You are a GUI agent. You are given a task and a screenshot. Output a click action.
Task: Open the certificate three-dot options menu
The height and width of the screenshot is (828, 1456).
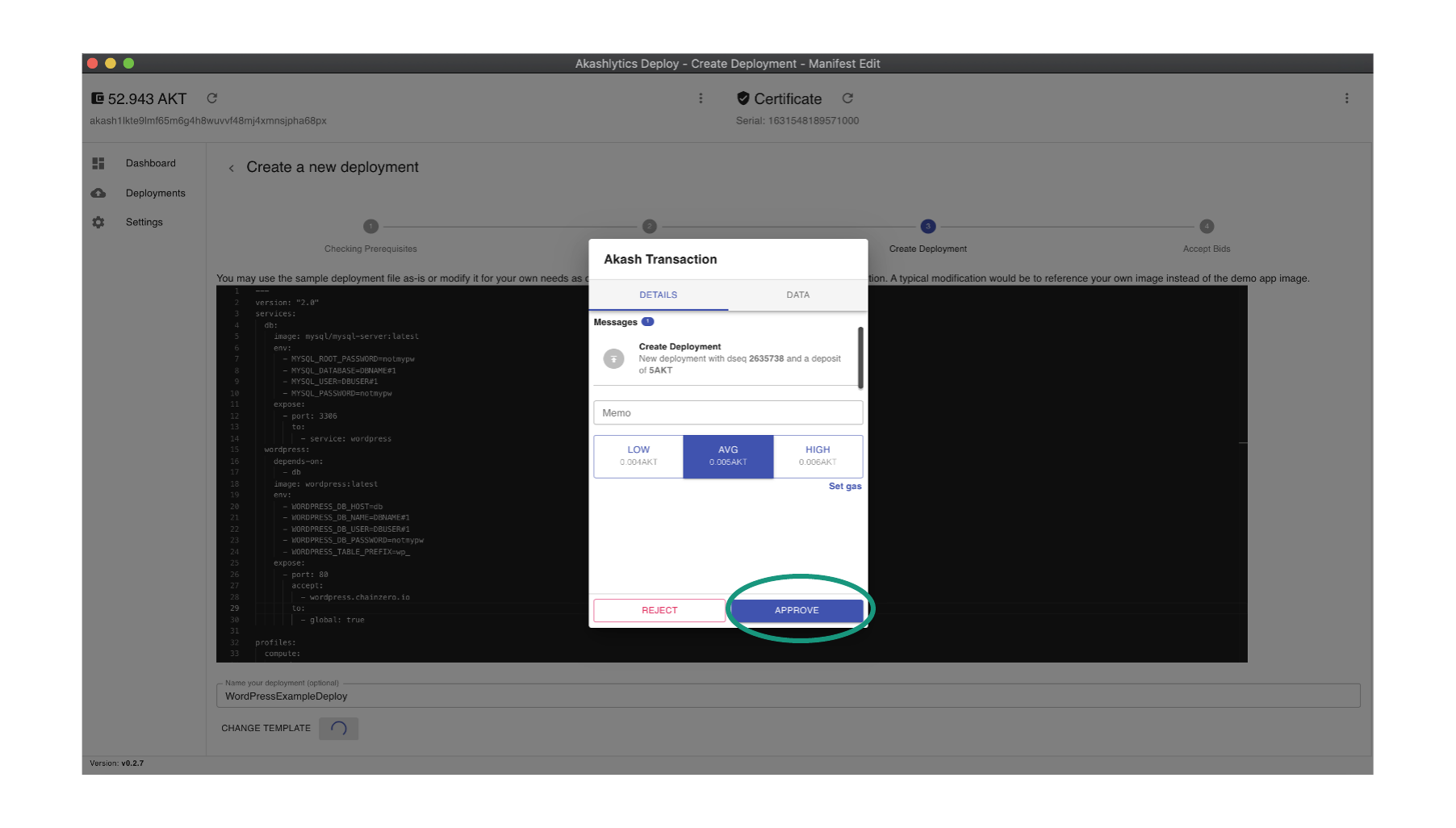pyautogui.click(x=1346, y=98)
